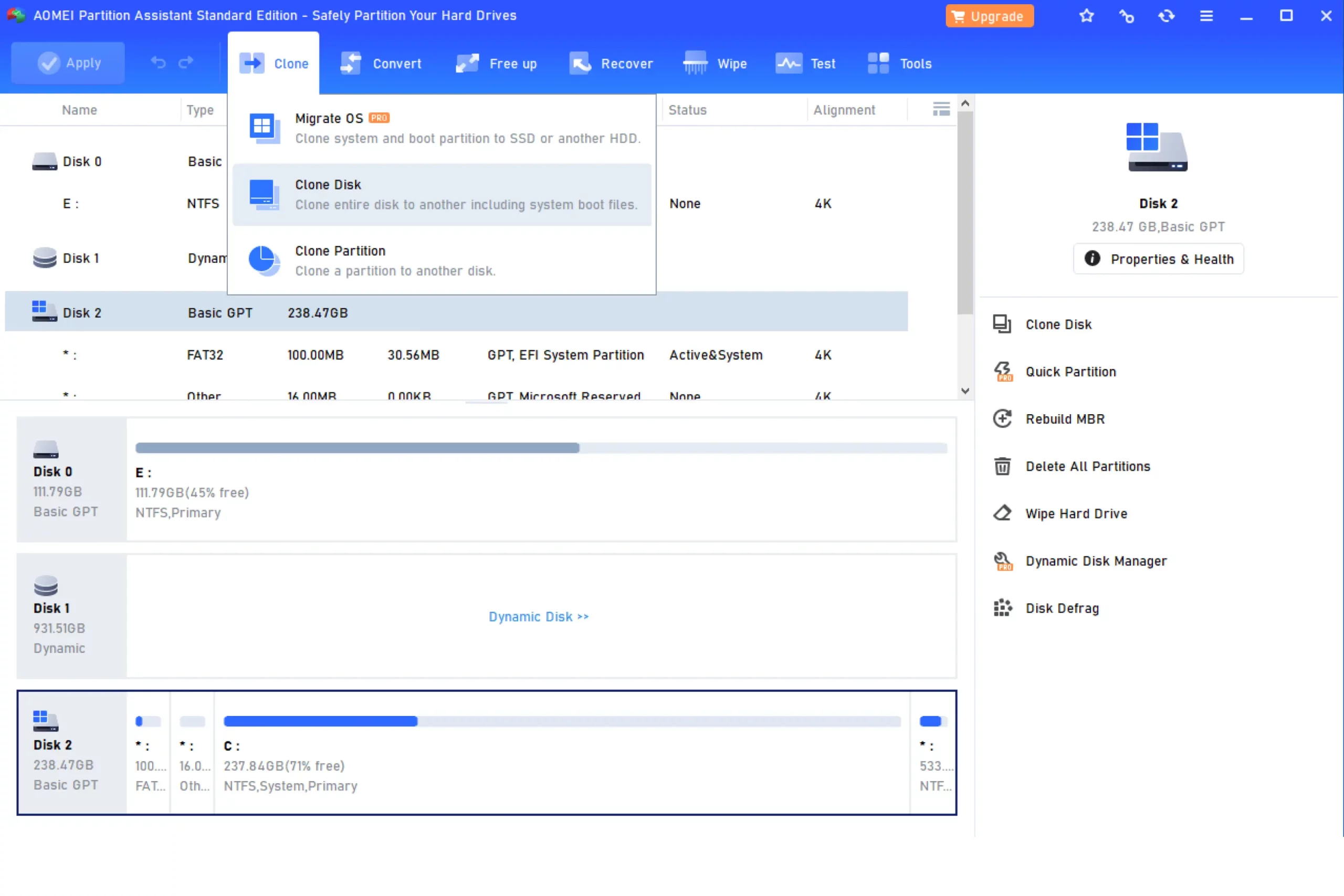The width and height of the screenshot is (1344, 896).
Task: Follow the Dynamic Disk >> link
Action: pos(538,617)
